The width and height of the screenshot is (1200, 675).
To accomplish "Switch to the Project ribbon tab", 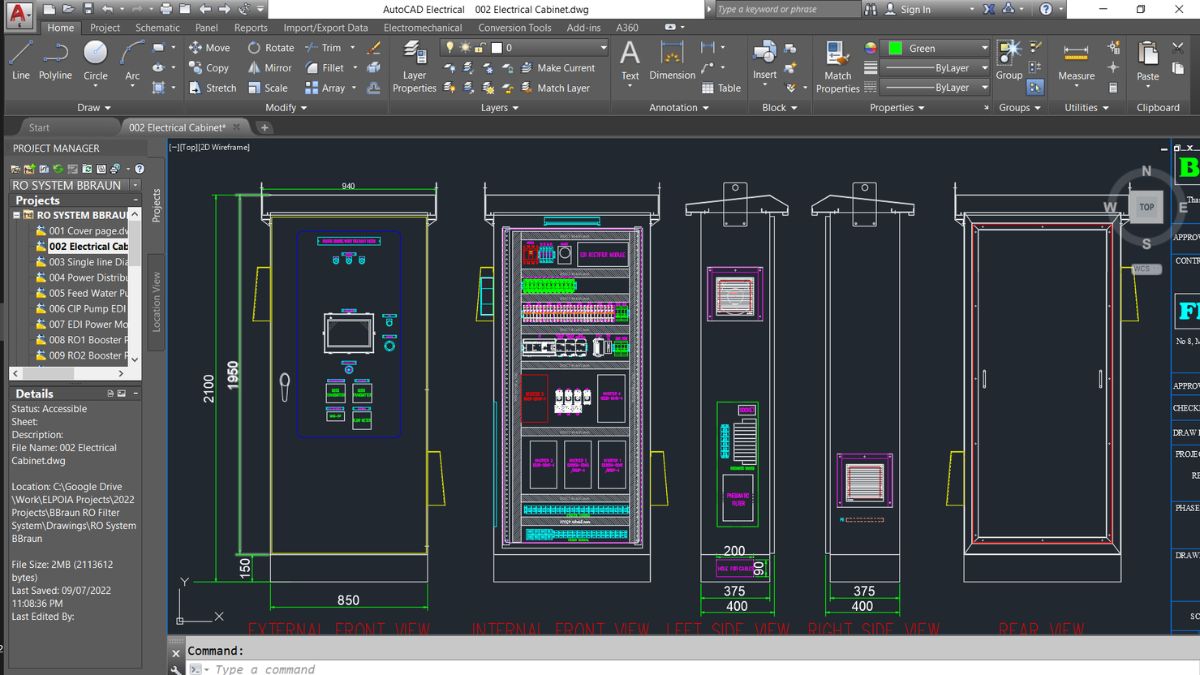I will click(105, 28).
